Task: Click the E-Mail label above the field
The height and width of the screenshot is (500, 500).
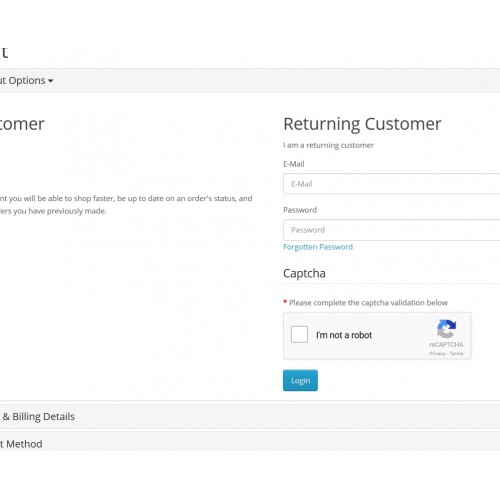Action: (x=294, y=164)
